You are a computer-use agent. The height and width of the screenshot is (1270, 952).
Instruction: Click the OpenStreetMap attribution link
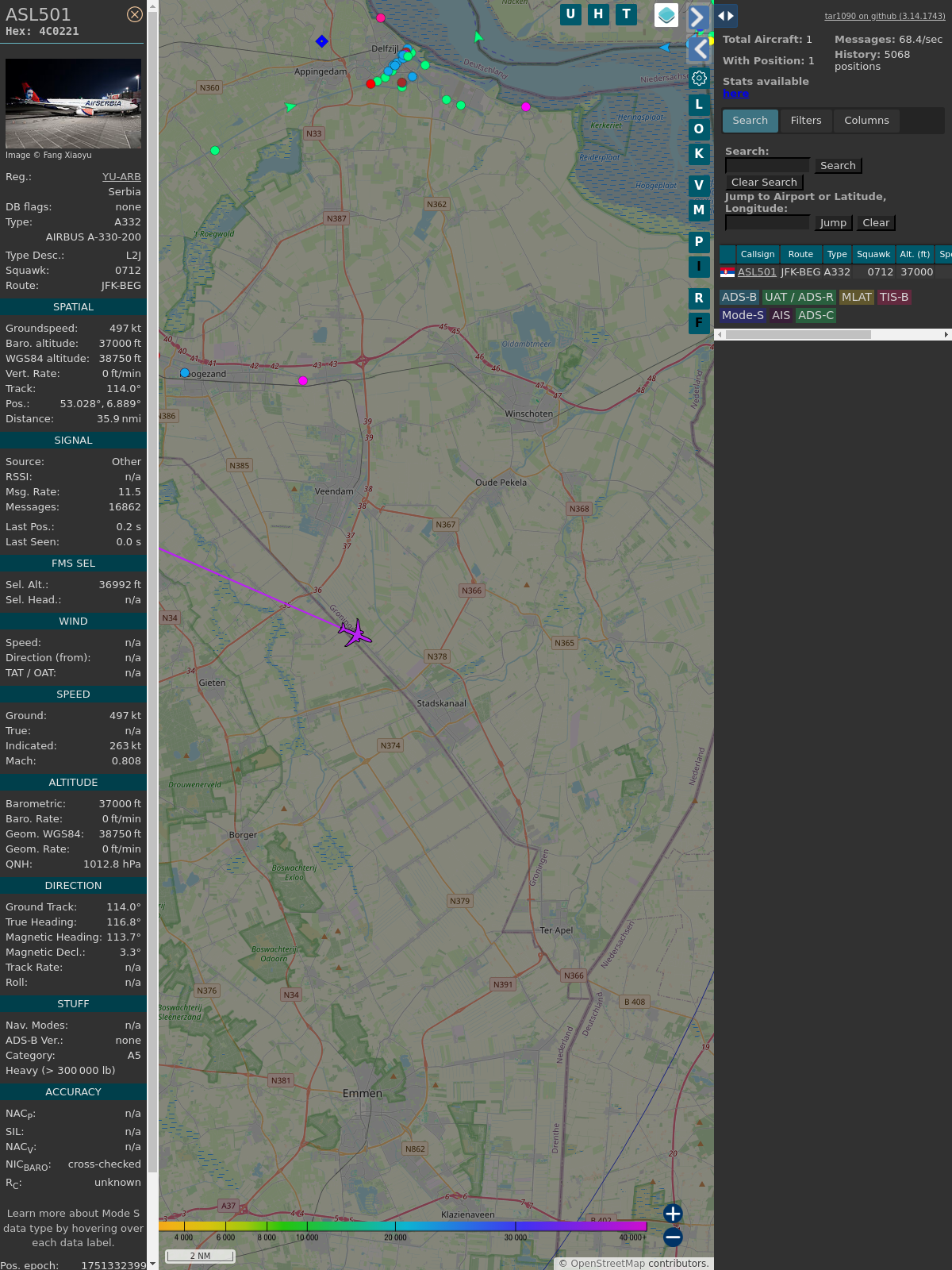(607, 1264)
